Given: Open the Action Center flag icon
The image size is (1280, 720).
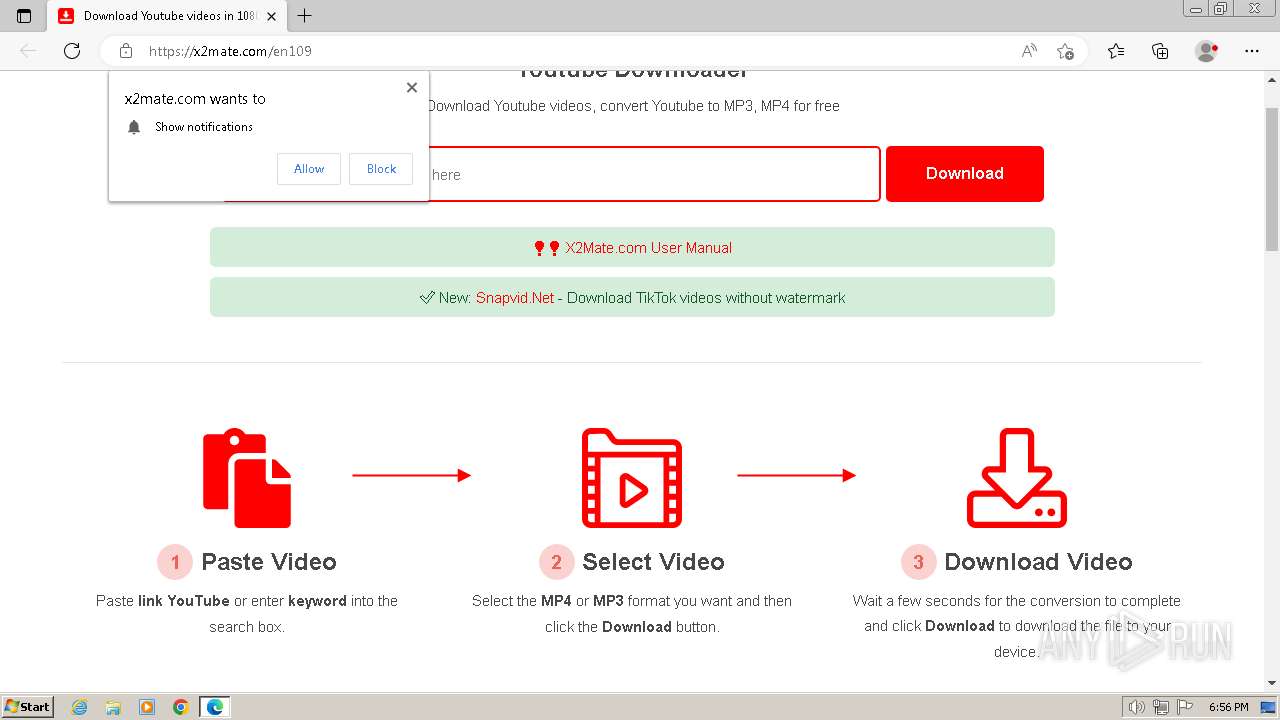Looking at the screenshot, I should (1185, 707).
